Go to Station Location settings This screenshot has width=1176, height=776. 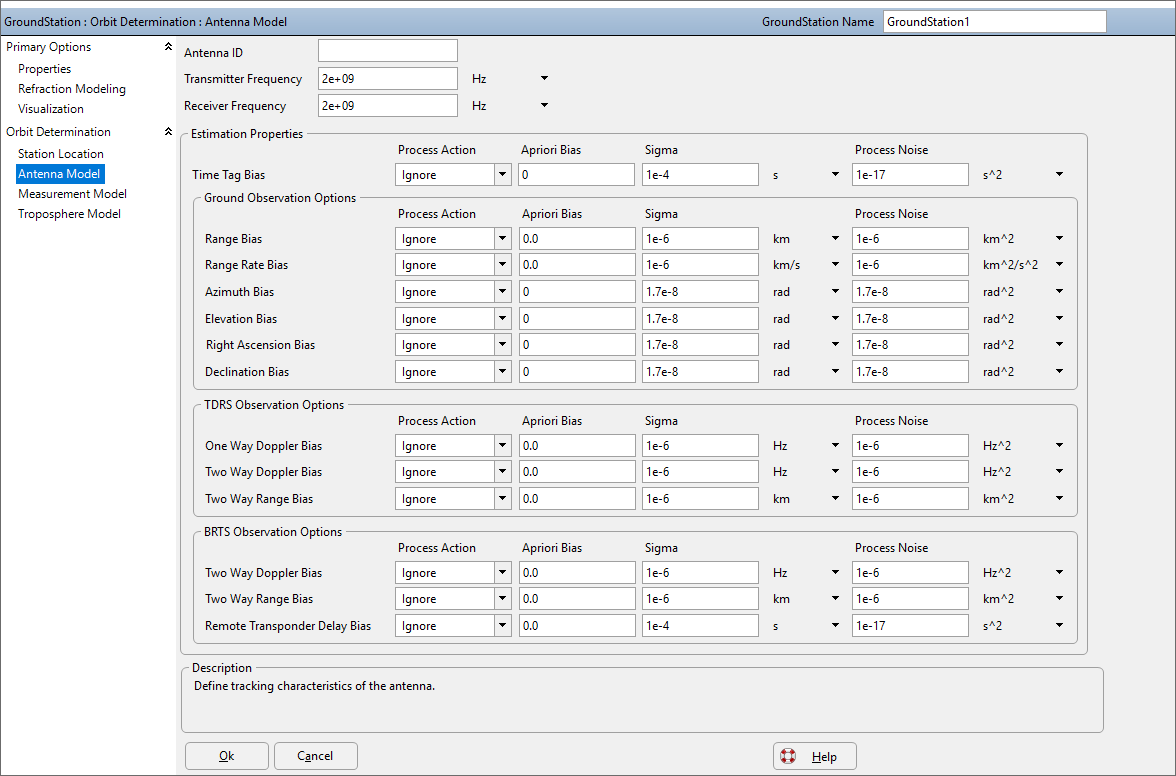(61, 154)
